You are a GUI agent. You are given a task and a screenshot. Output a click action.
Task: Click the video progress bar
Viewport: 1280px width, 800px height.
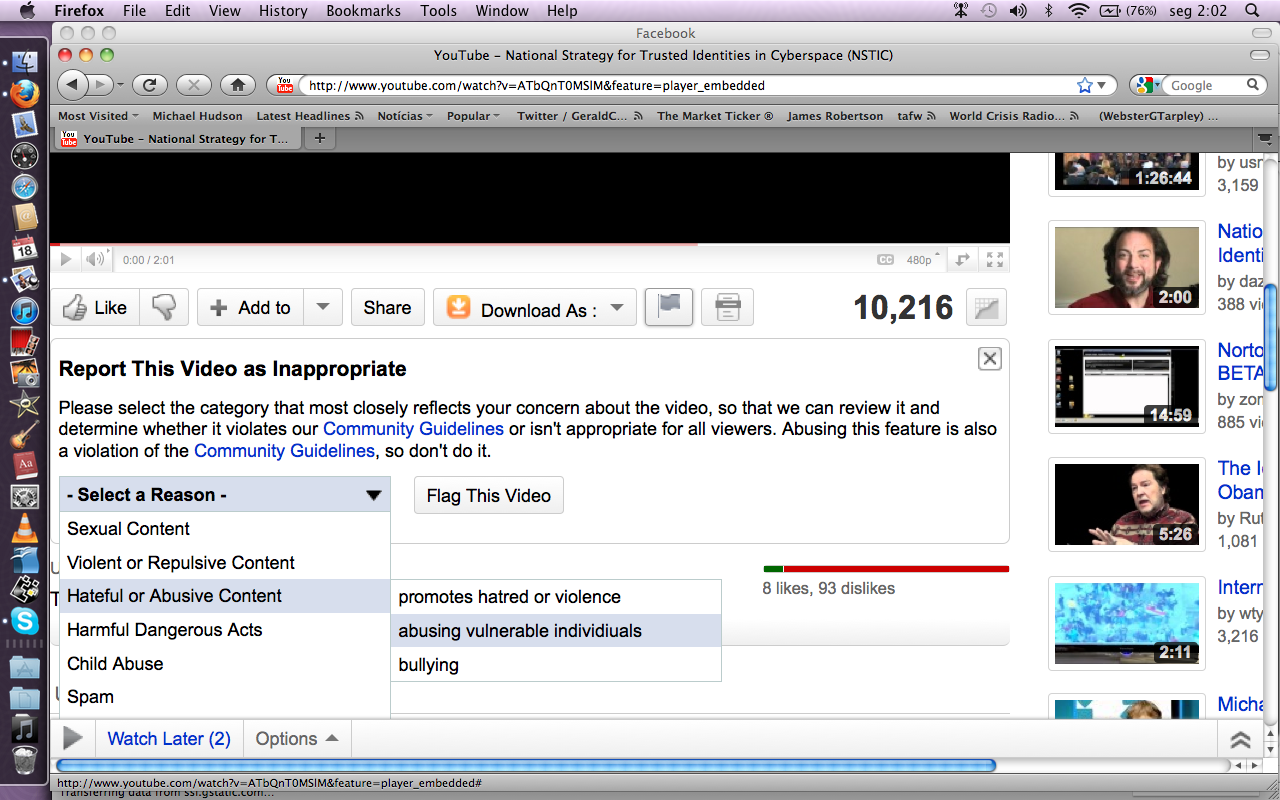(530, 244)
